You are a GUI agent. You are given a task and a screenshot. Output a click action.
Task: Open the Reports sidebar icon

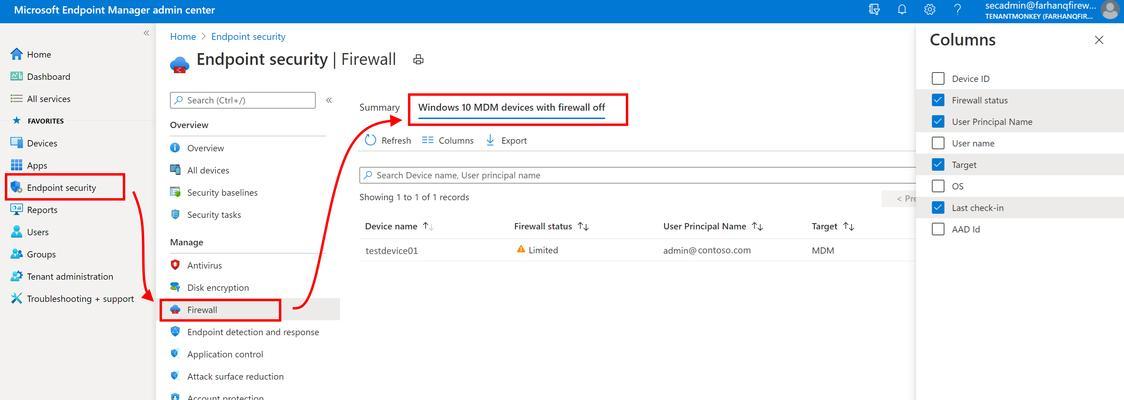pyautogui.click(x=16, y=210)
